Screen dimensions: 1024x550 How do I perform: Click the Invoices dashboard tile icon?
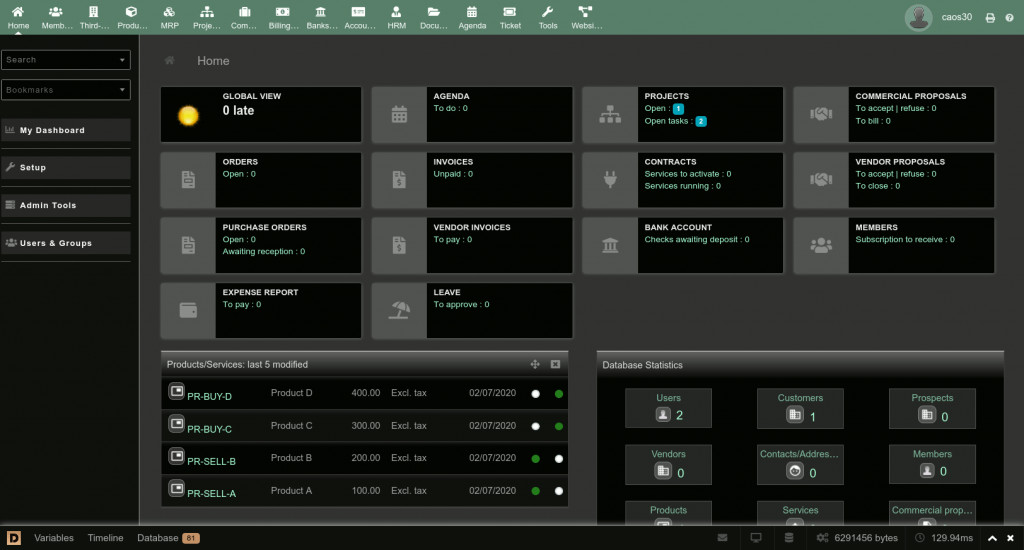click(x=399, y=180)
